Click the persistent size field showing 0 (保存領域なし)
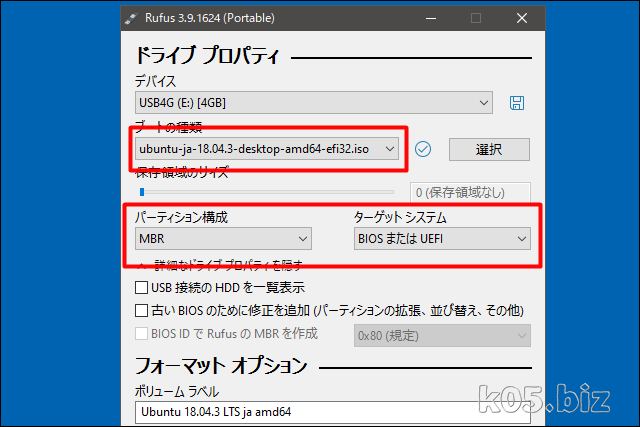The image size is (640, 427). 470,192
